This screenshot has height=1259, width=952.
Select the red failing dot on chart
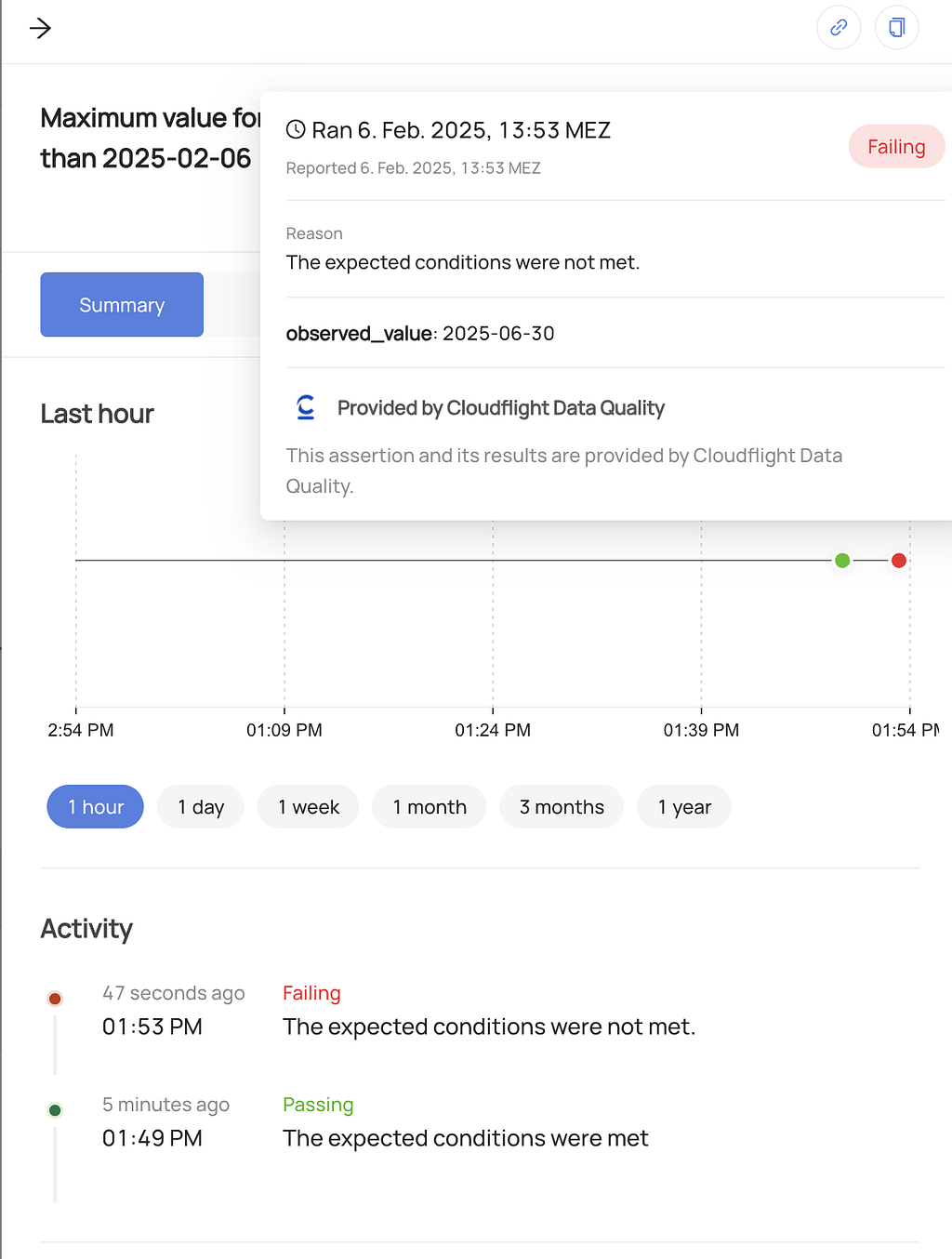coord(899,560)
